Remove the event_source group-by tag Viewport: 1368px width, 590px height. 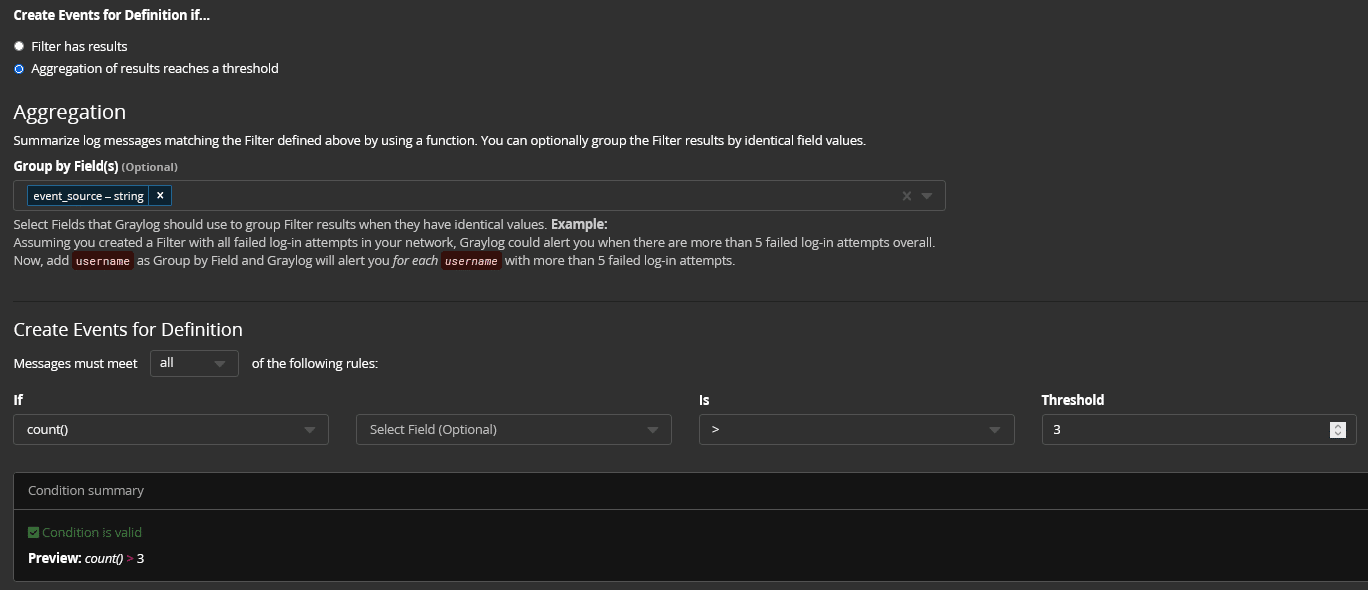(160, 196)
